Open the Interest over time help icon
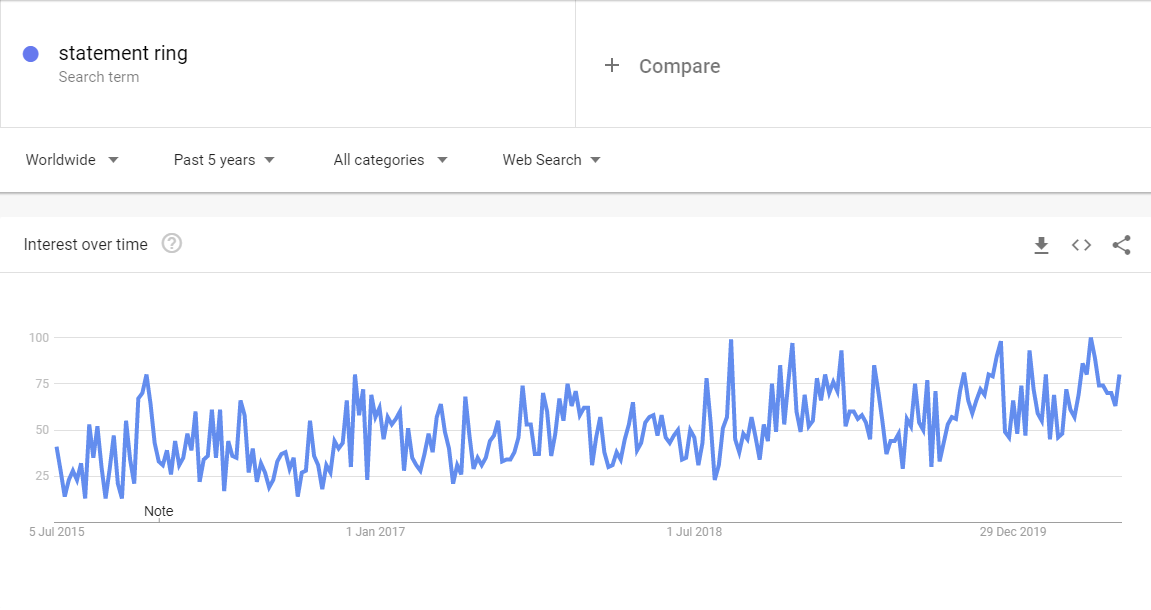Screen dimensions: 1151x610 pos(172,243)
